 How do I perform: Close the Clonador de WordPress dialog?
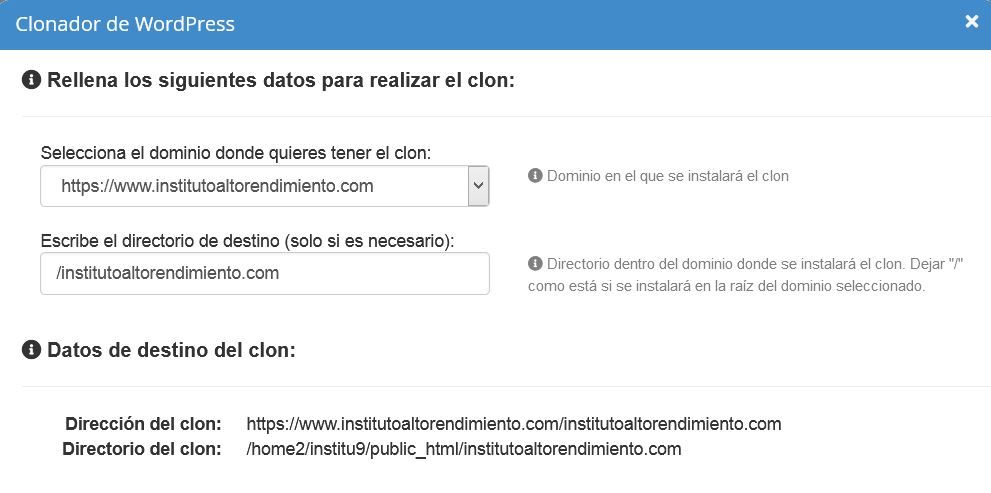[x=971, y=22]
